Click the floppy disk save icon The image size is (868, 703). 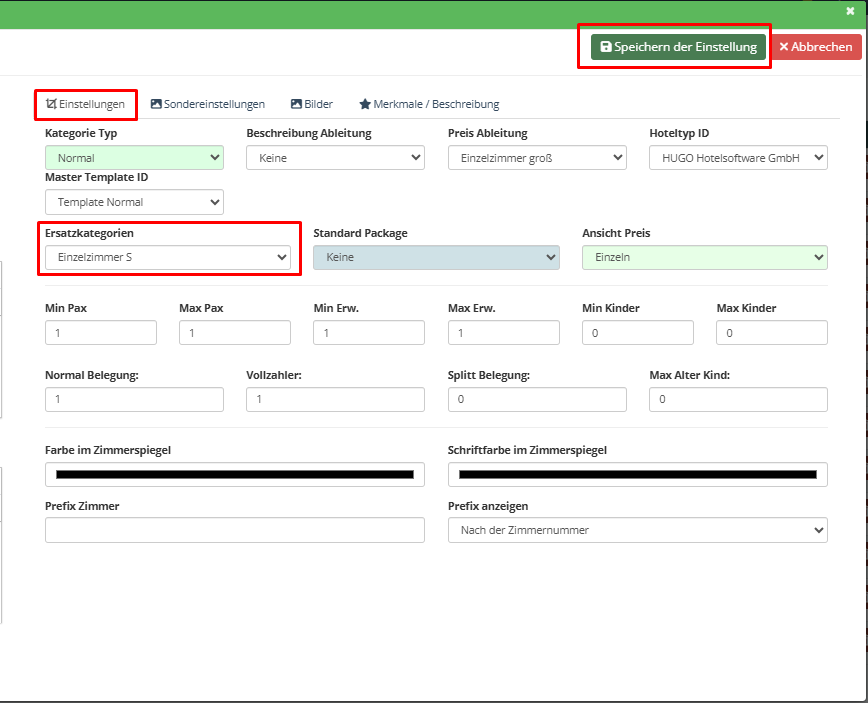pyautogui.click(x=606, y=47)
